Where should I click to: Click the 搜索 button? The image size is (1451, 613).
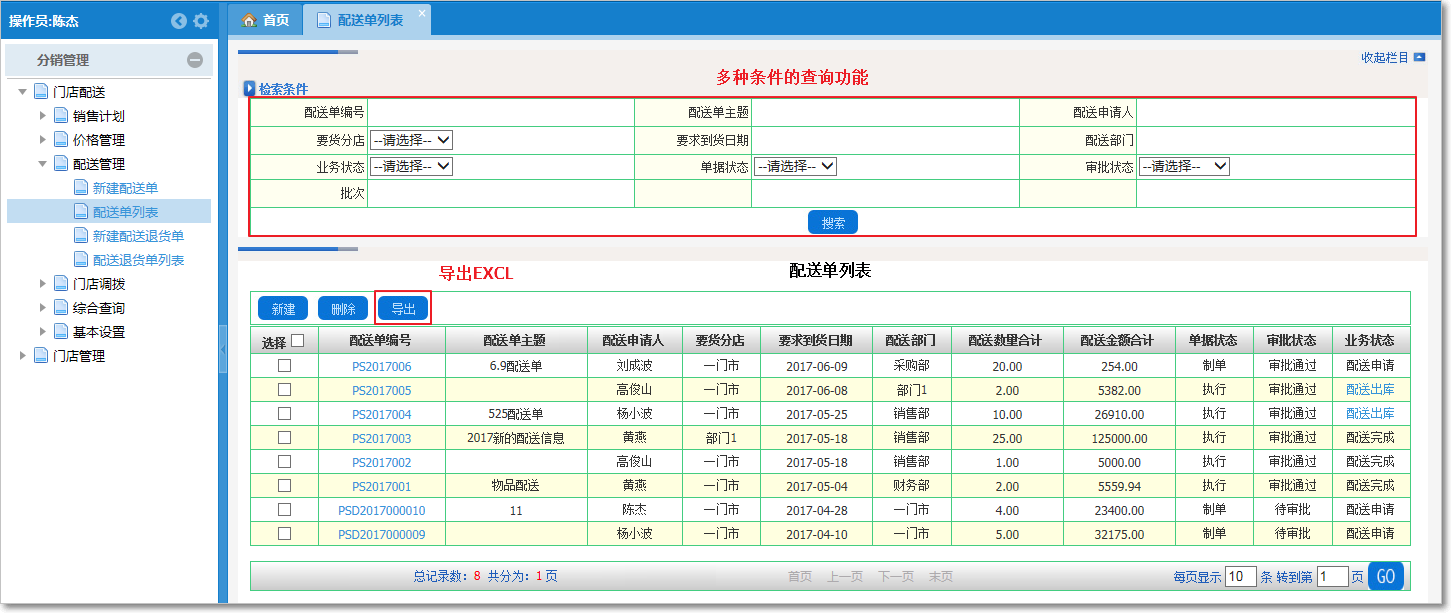coord(832,221)
